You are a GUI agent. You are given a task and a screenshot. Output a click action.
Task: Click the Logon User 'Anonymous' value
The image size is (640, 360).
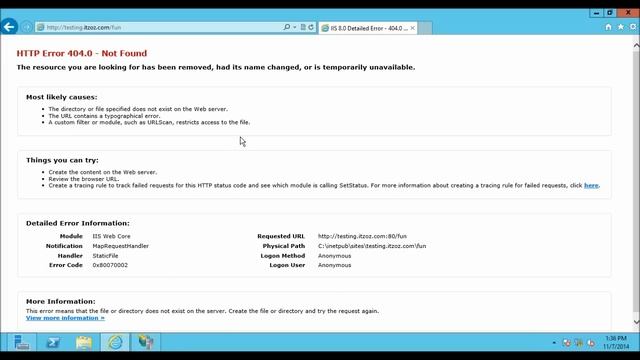334,265
